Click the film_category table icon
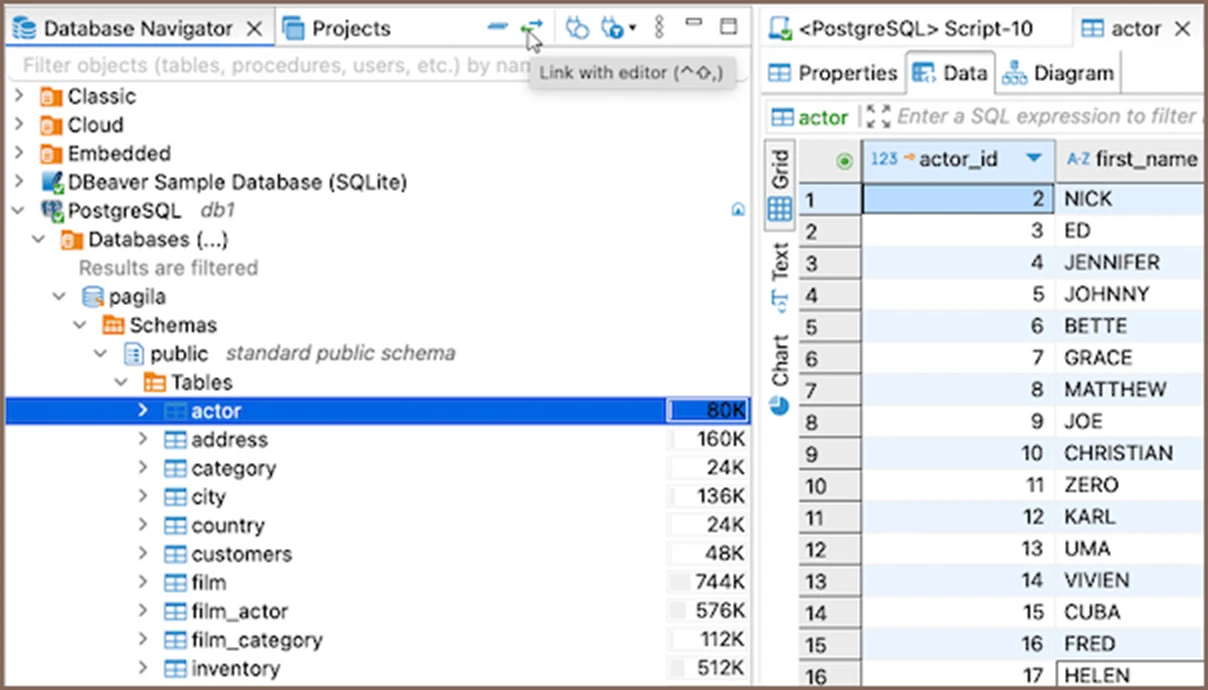1208x690 pixels. click(x=175, y=640)
